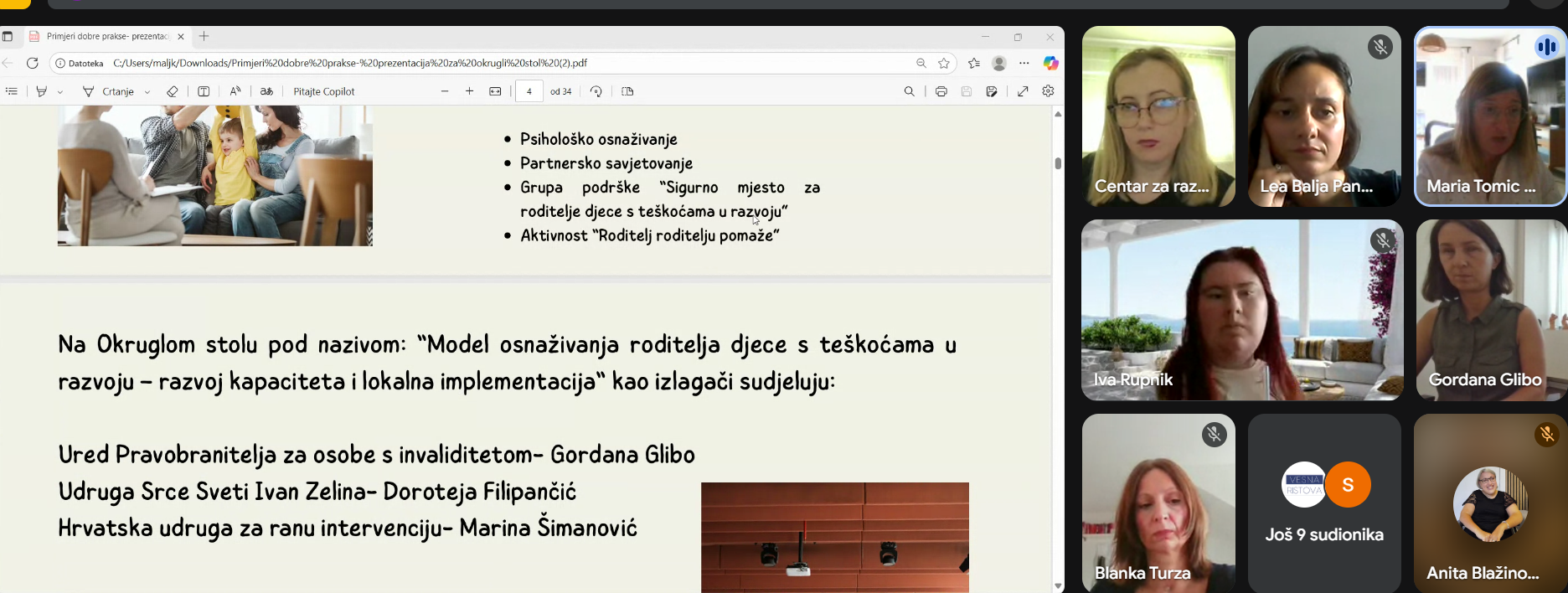Open browser Settings and more menu
The height and width of the screenshot is (593, 1568).
coord(1024,63)
